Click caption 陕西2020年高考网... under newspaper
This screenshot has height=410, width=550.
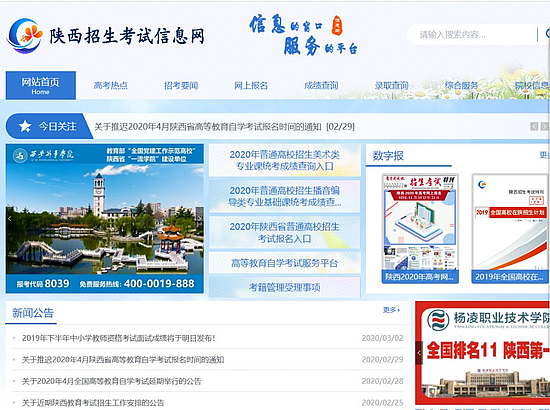pos(420,277)
